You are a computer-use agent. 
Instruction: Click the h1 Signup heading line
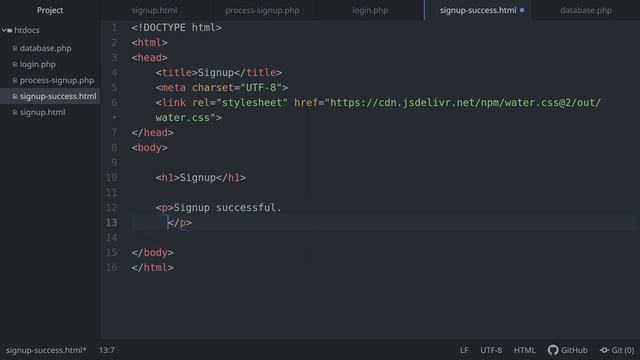pos(200,178)
